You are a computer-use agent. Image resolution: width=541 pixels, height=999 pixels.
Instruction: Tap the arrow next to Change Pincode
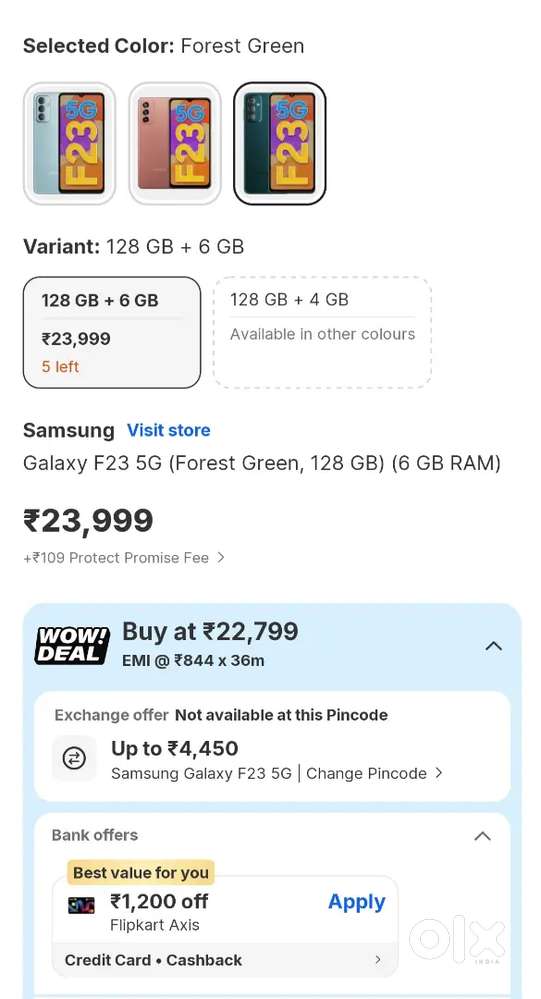pos(438,773)
